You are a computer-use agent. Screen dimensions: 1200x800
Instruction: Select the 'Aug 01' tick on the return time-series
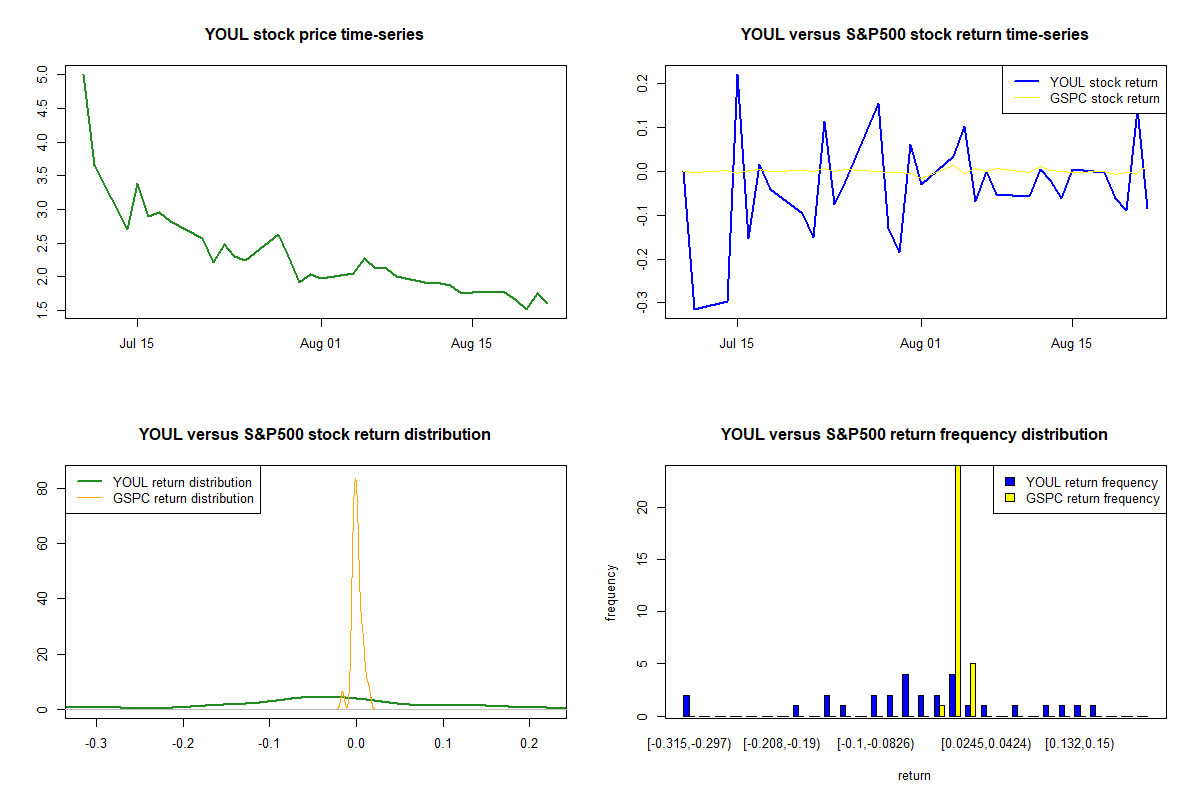tap(921, 343)
